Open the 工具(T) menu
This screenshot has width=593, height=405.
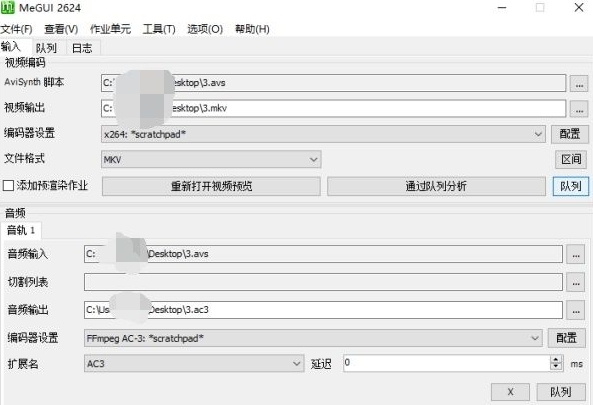pos(159,29)
